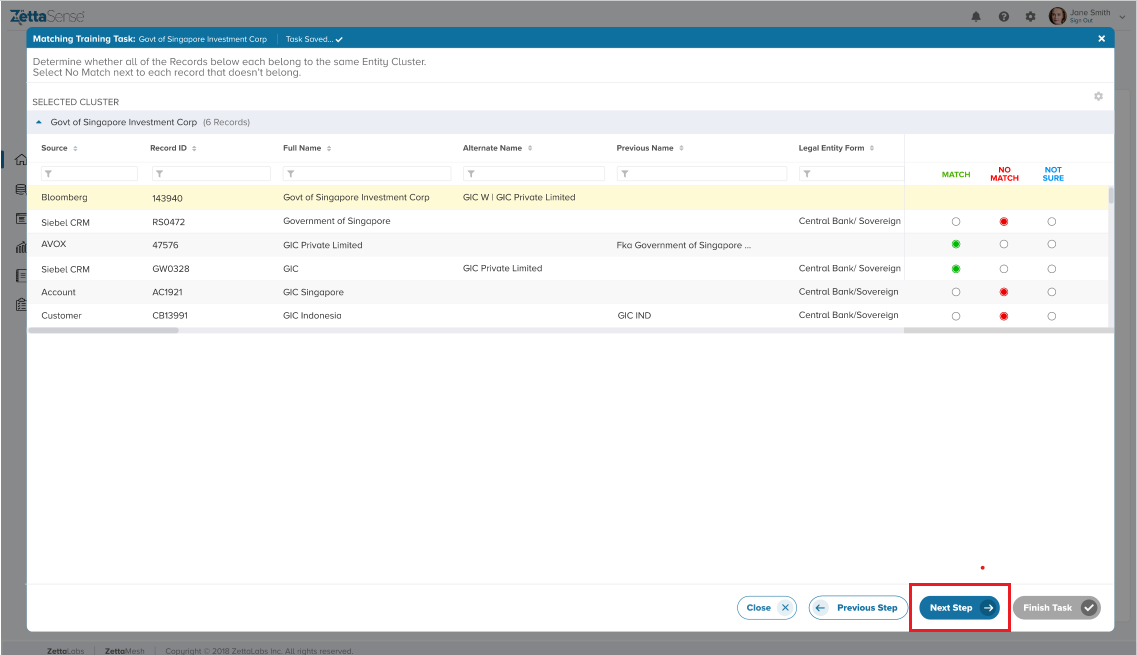Click Jane Smith profile avatar
Image resolution: width=1137 pixels, height=655 pixels.
click(x=1057, y=16)
